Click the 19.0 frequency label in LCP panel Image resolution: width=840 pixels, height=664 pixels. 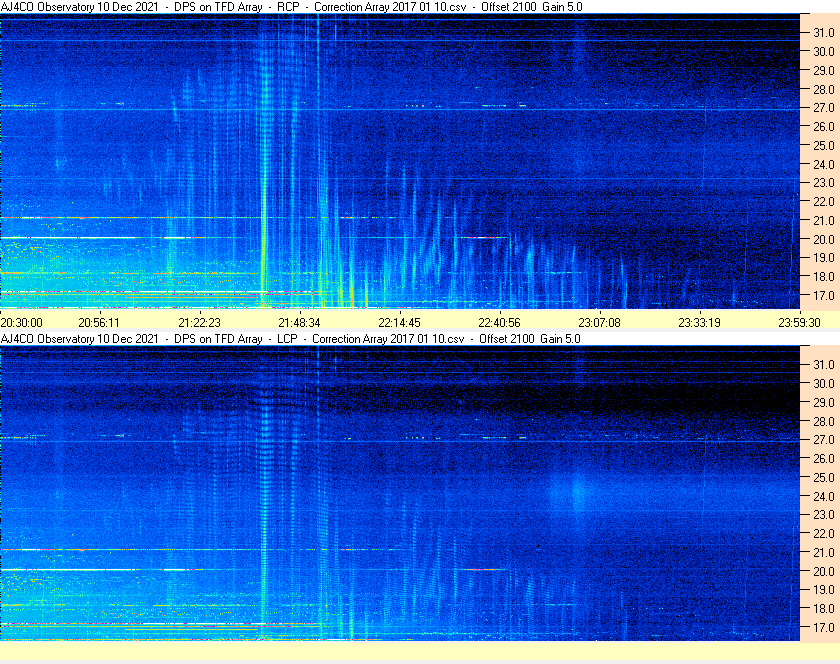(x=824, y=590)
